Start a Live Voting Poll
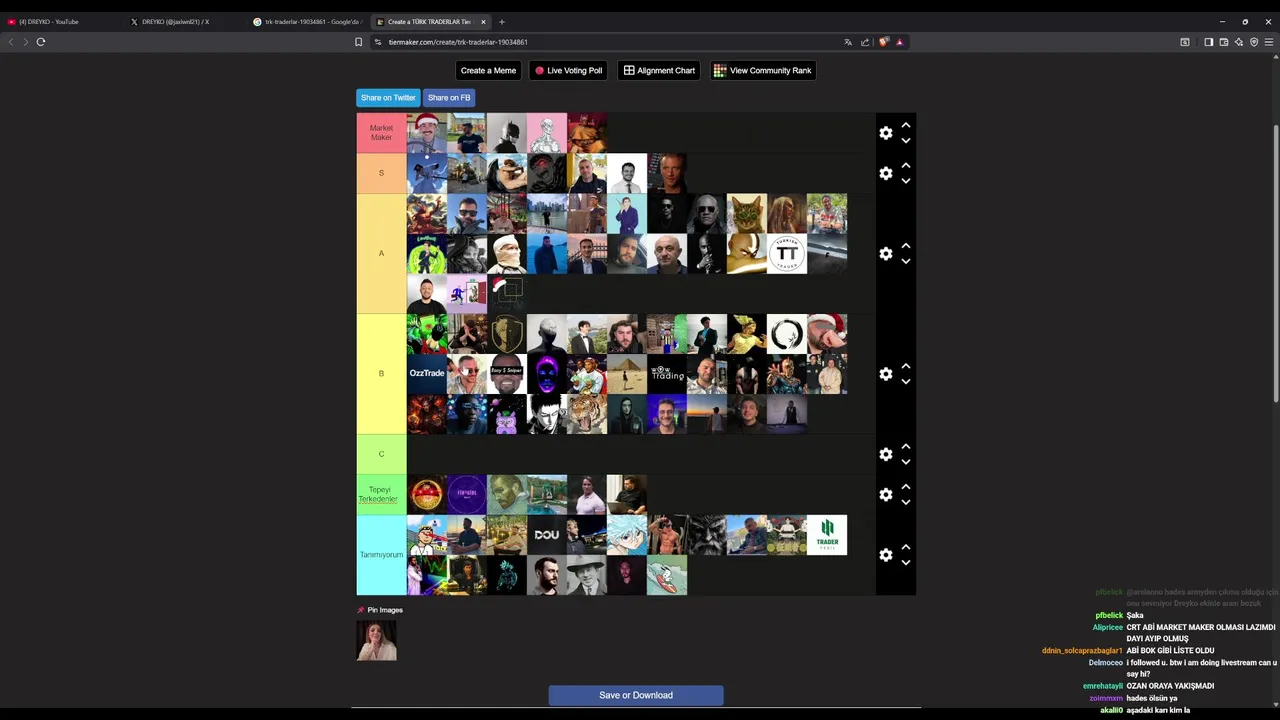 pyautogui.click(x=568, y=70)
